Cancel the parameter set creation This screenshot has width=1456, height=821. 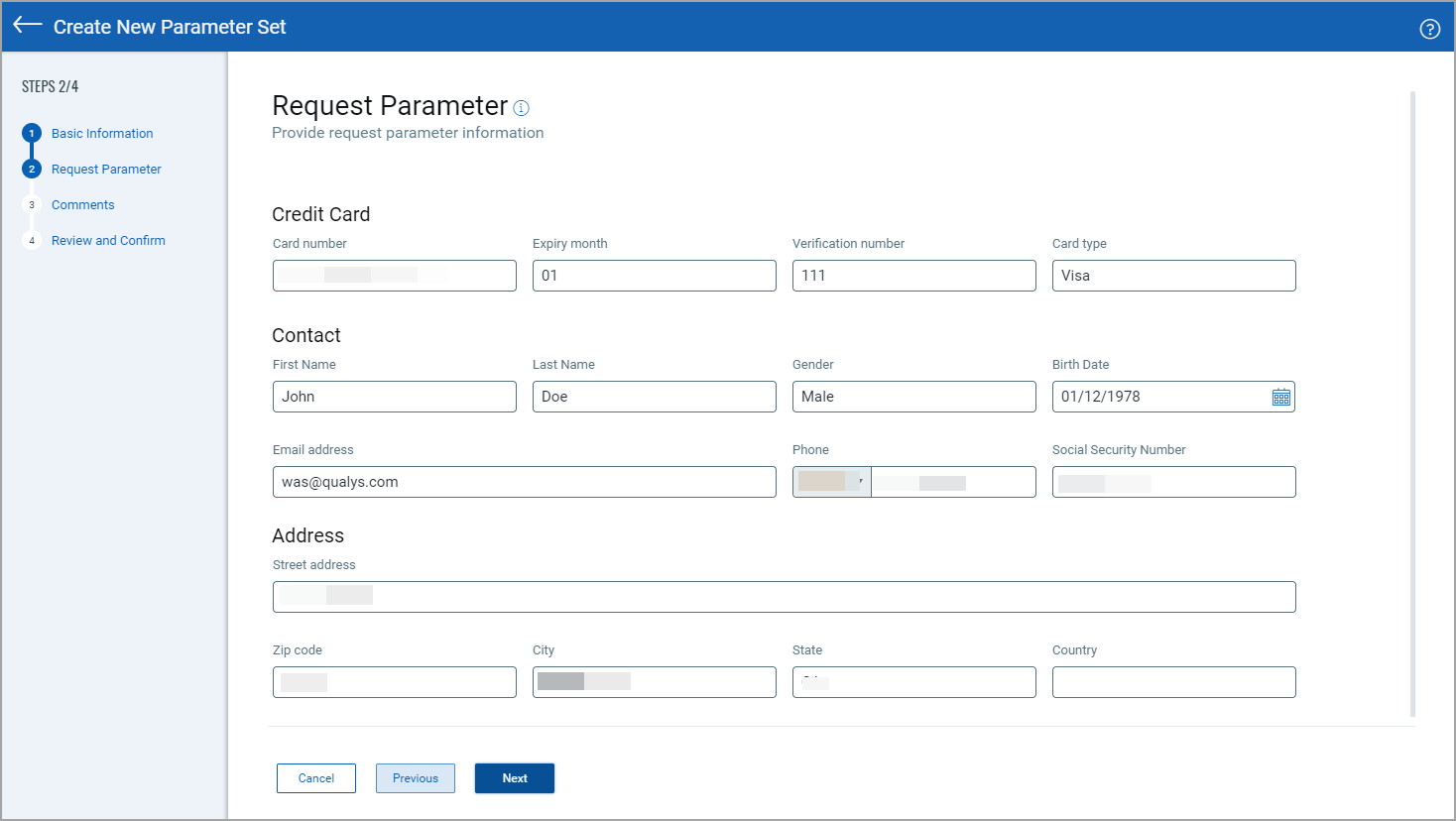pos(315,778)
